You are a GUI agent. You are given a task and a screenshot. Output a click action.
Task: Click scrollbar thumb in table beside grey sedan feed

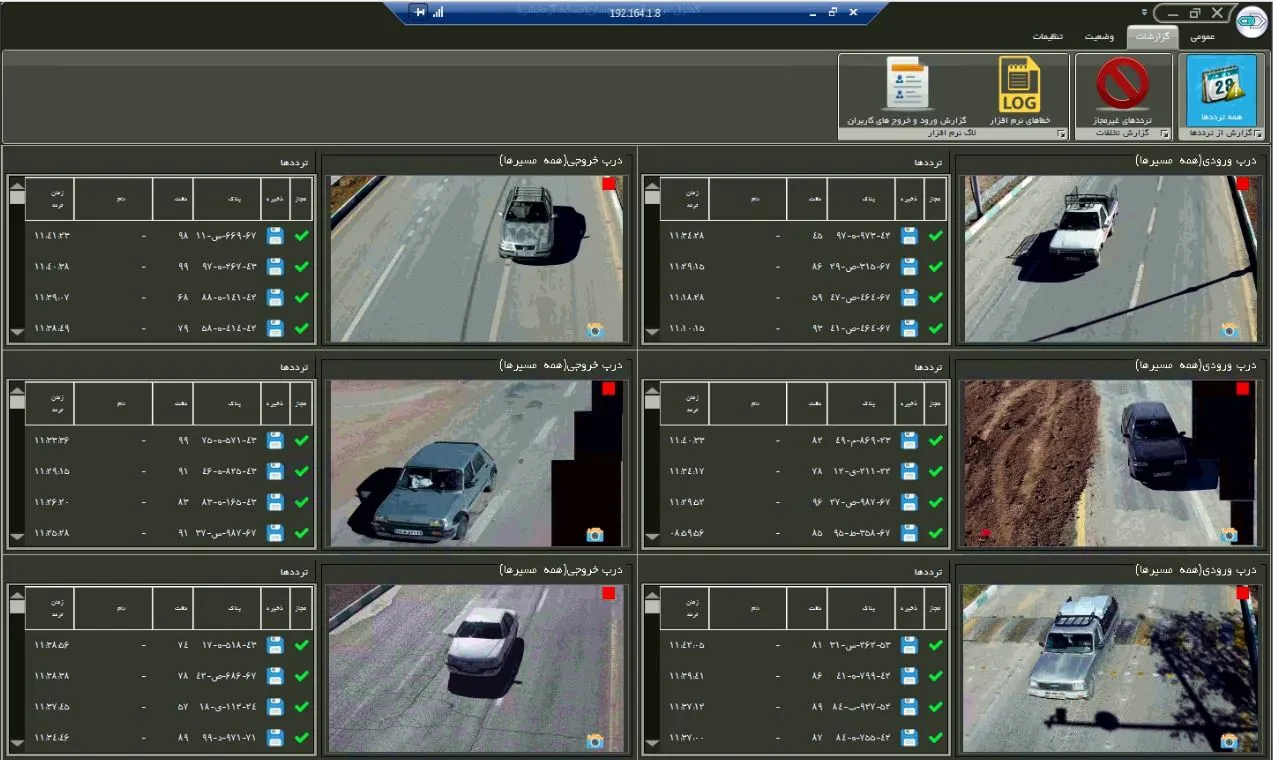pos(16,401)
